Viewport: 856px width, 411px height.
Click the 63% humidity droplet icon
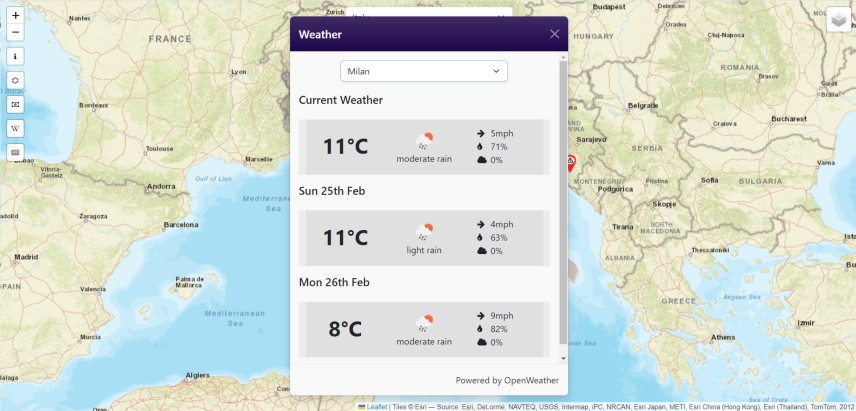click(480, 238)
